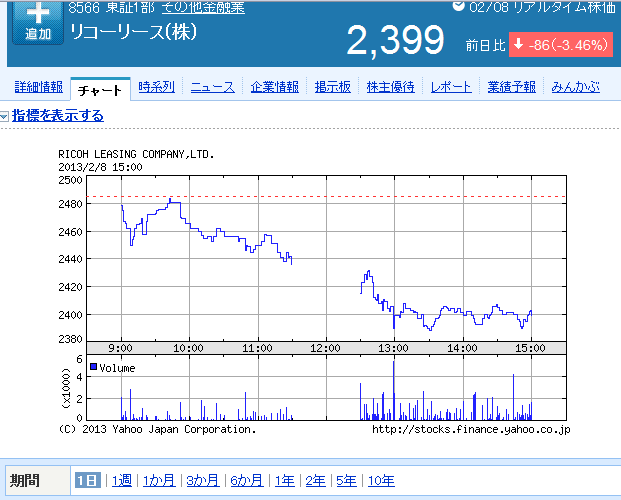Click the company name リコーリース(株)

tap(133, 32)
